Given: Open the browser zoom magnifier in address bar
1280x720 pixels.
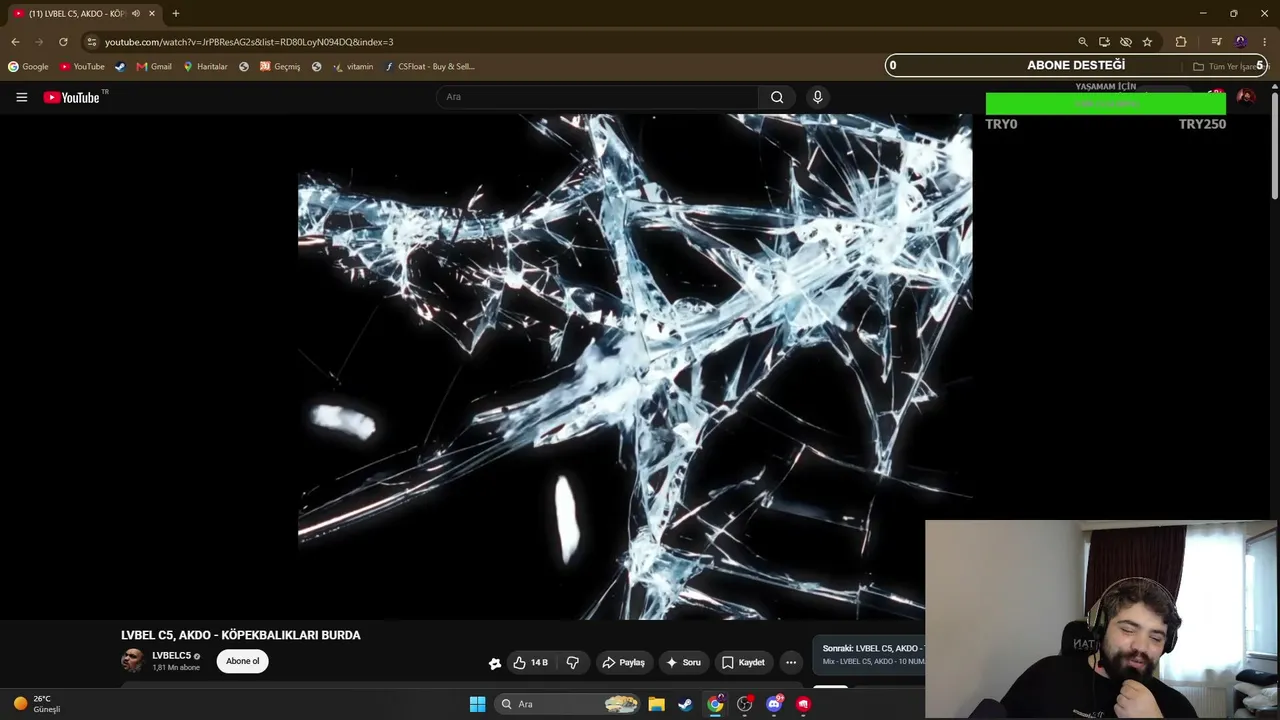Looking at the screenshot, I should tap(1082, 42).
